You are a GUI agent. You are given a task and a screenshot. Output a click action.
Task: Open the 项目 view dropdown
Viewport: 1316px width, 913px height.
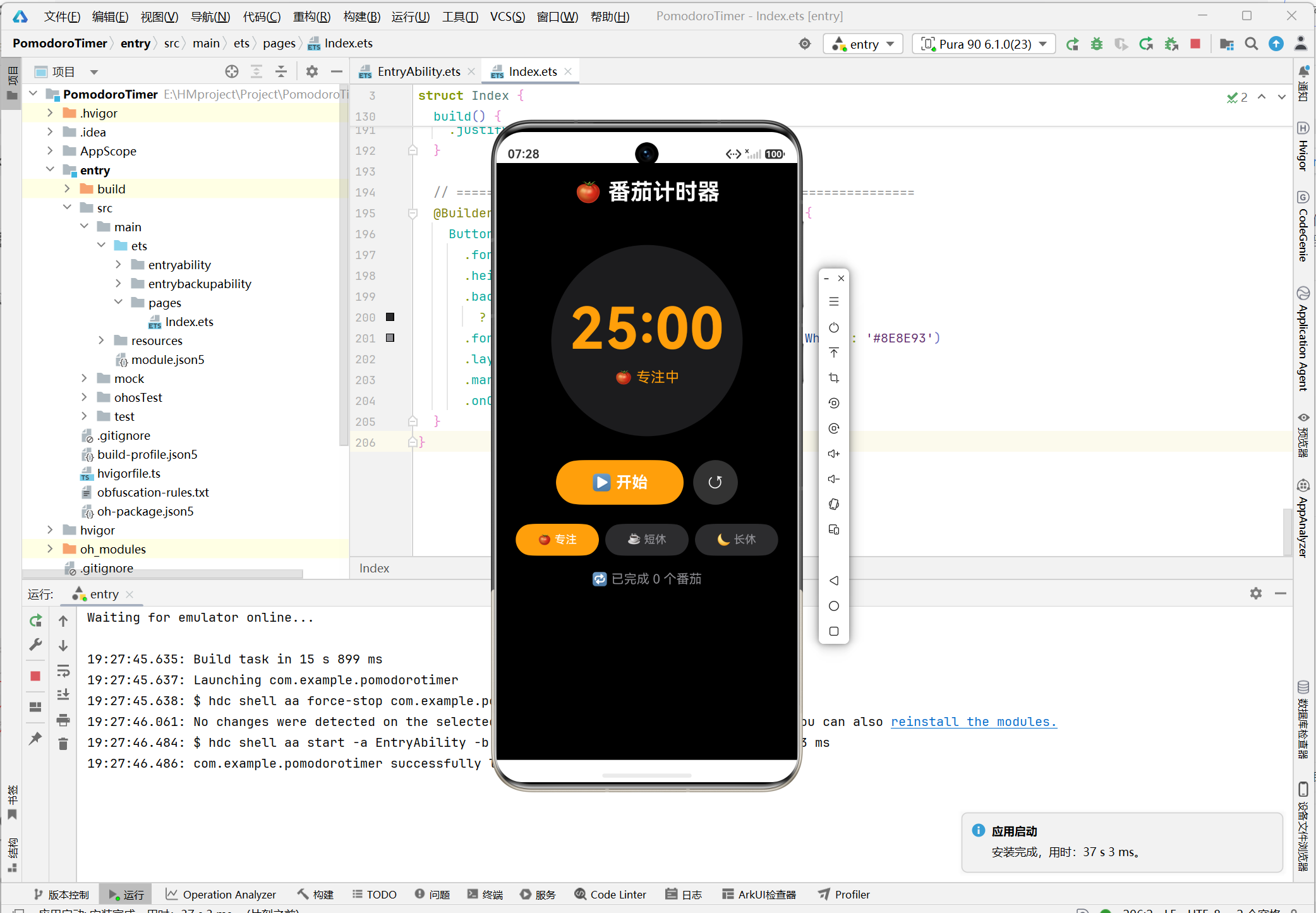point(94,72)
